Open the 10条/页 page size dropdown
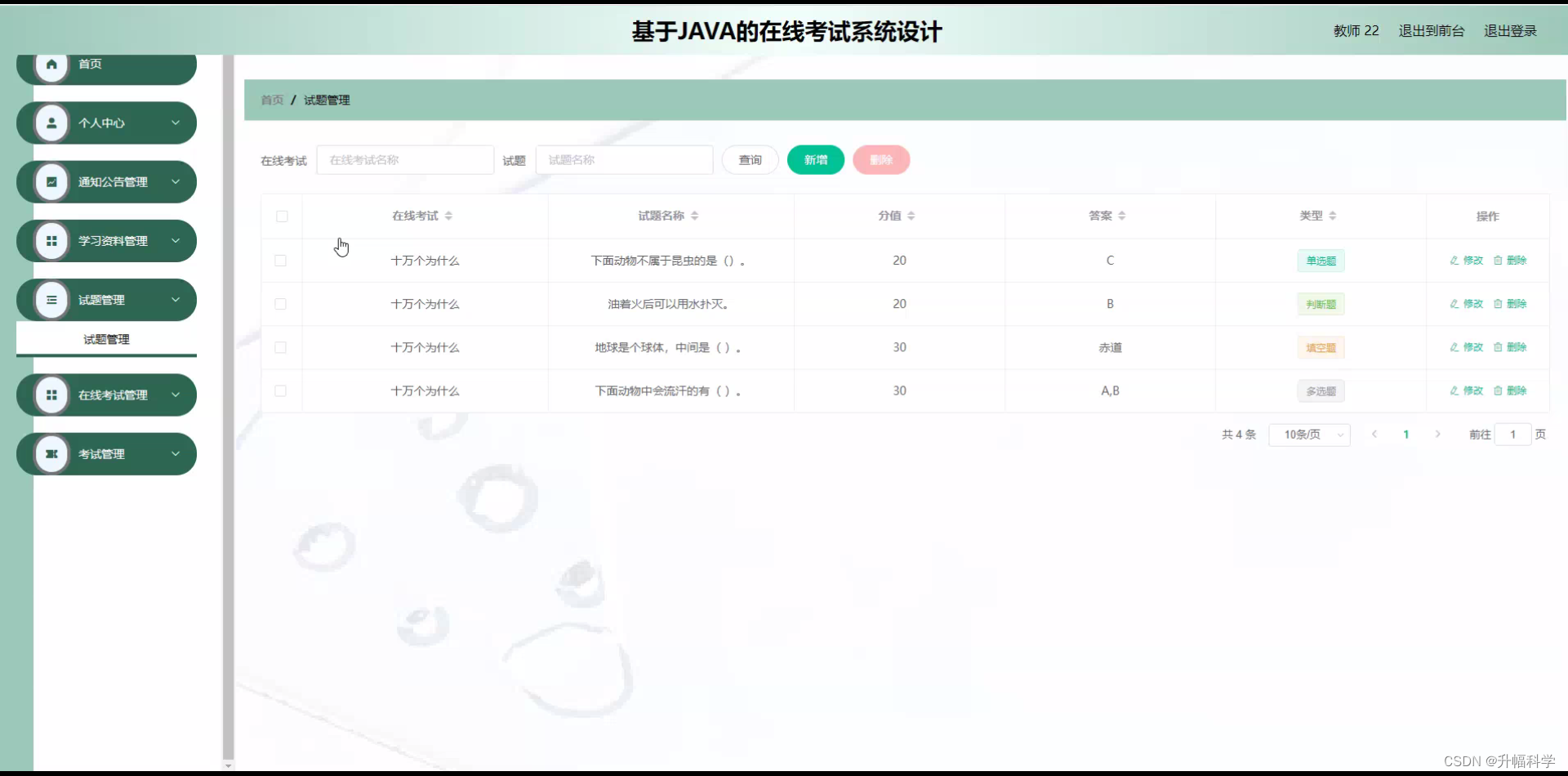Image resolution: width=1568 pixels, height=776 pixels. 1309,434
